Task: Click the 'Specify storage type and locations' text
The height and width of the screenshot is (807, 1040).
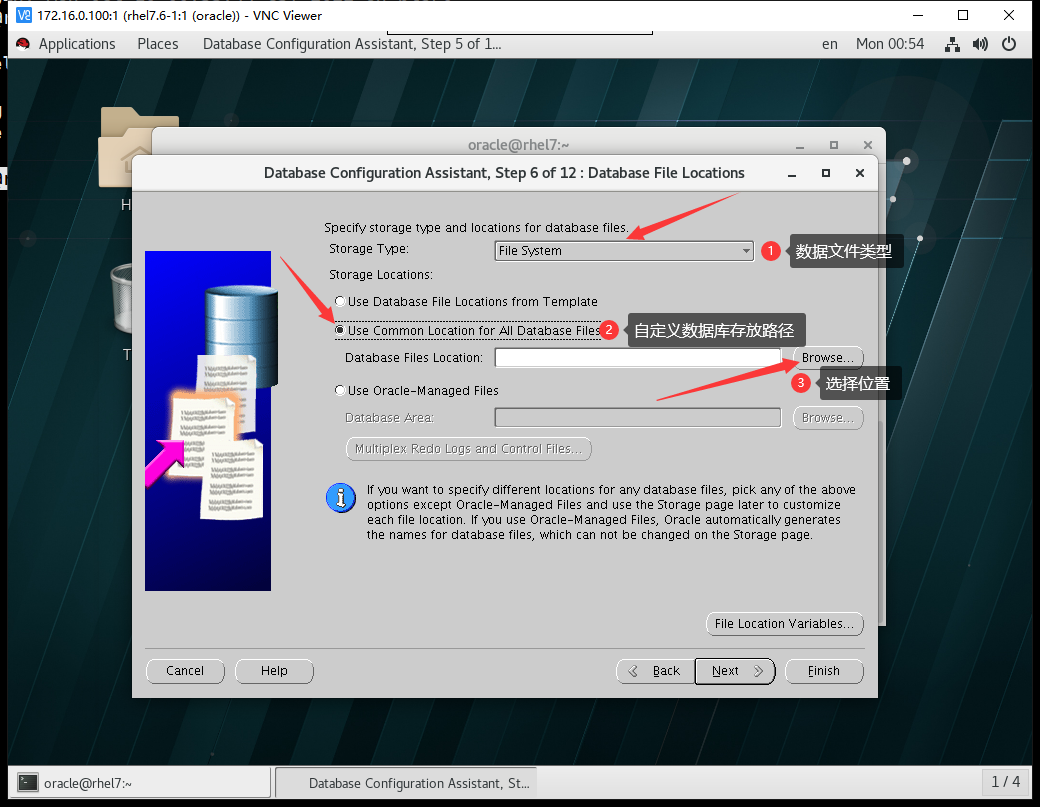Action: (476, 227)
